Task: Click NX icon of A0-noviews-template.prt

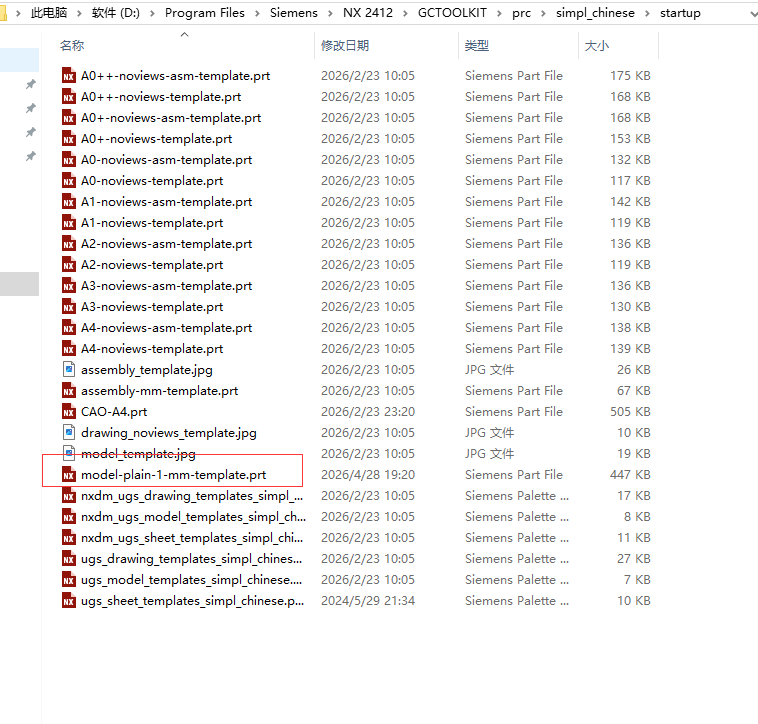Action: [69, 181]
